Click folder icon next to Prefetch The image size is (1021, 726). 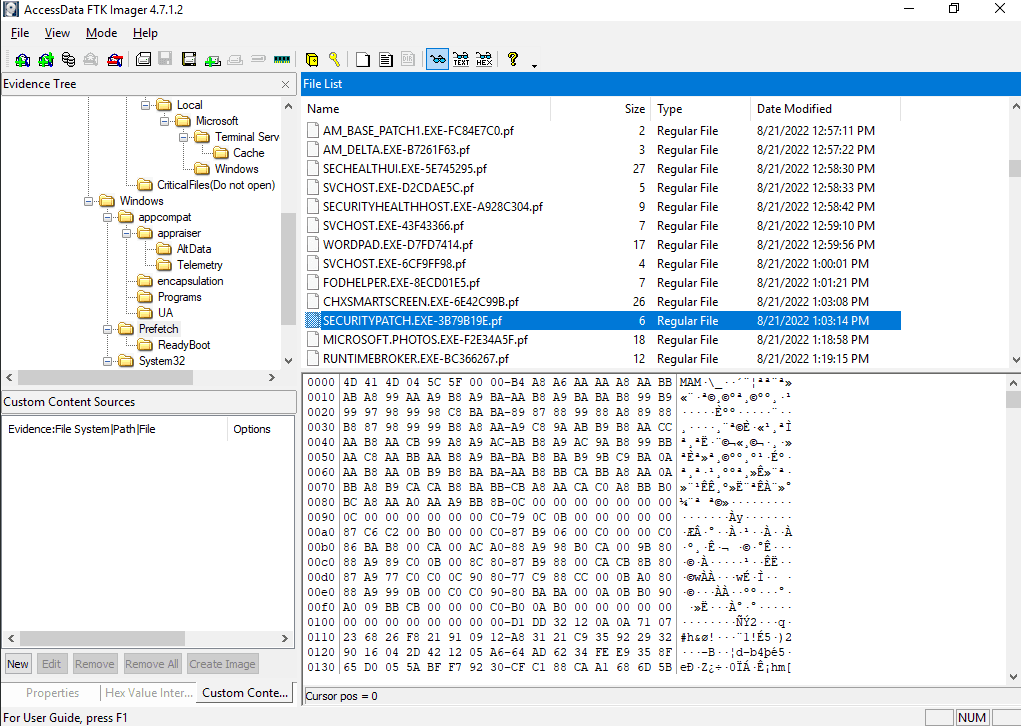(x=126, y=329)
